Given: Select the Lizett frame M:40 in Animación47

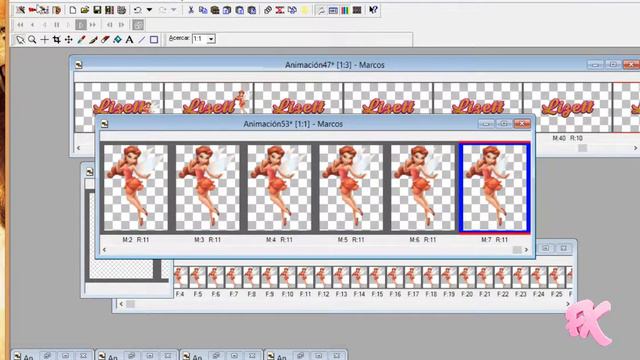Looking at the screenshot, I should [x=567, y=107].
